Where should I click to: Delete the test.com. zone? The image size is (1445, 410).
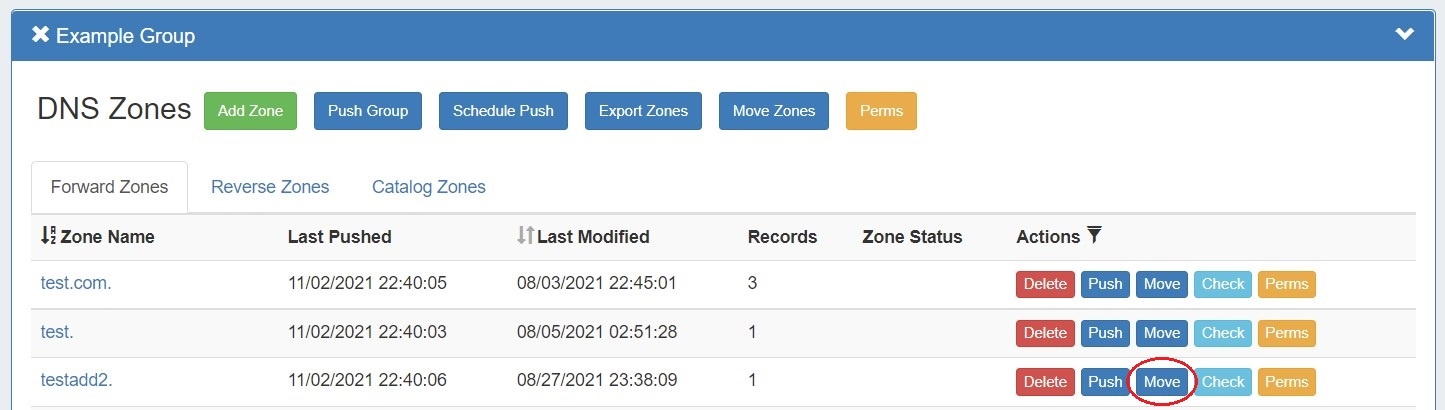tap(1045, 284)
